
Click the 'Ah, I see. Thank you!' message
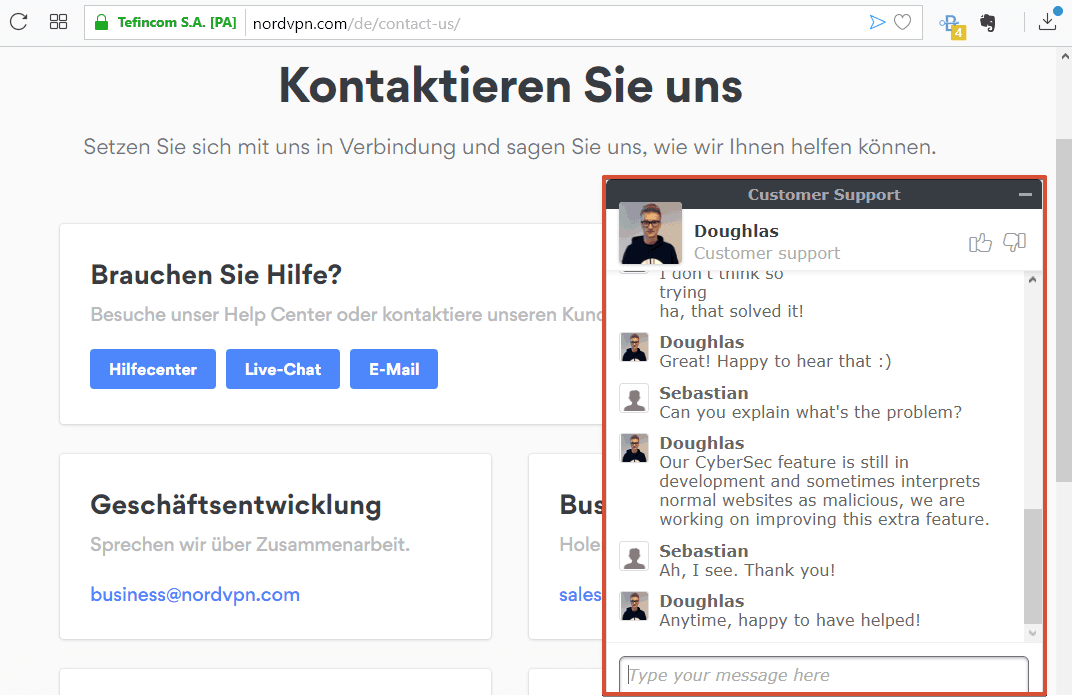747,570
